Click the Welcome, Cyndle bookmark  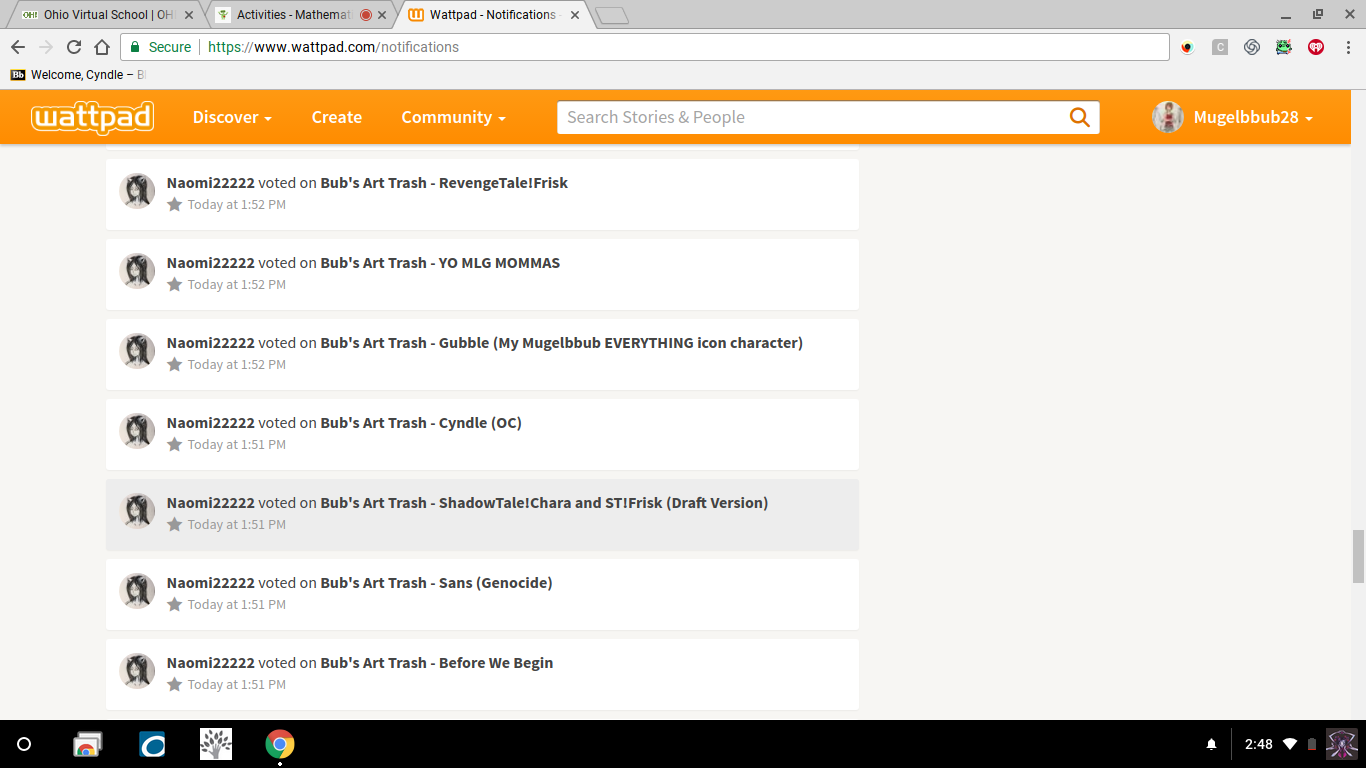pos(78,75)
